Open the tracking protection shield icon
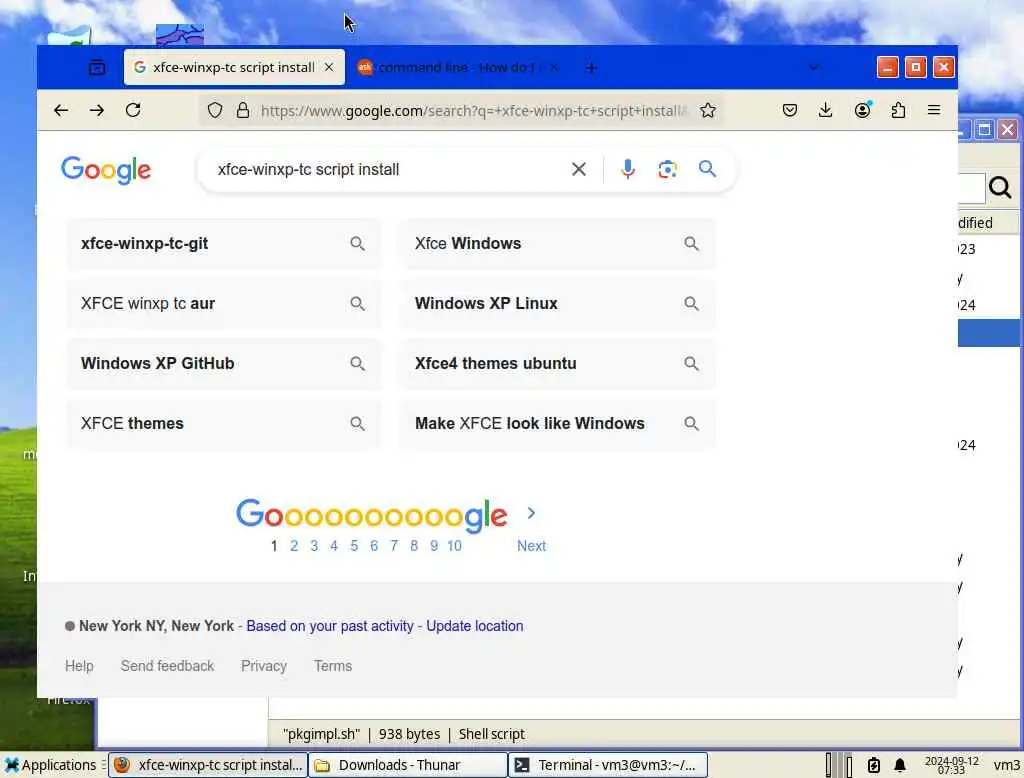The width and height of the screenshot is (1024, 778). pos(215,110)
